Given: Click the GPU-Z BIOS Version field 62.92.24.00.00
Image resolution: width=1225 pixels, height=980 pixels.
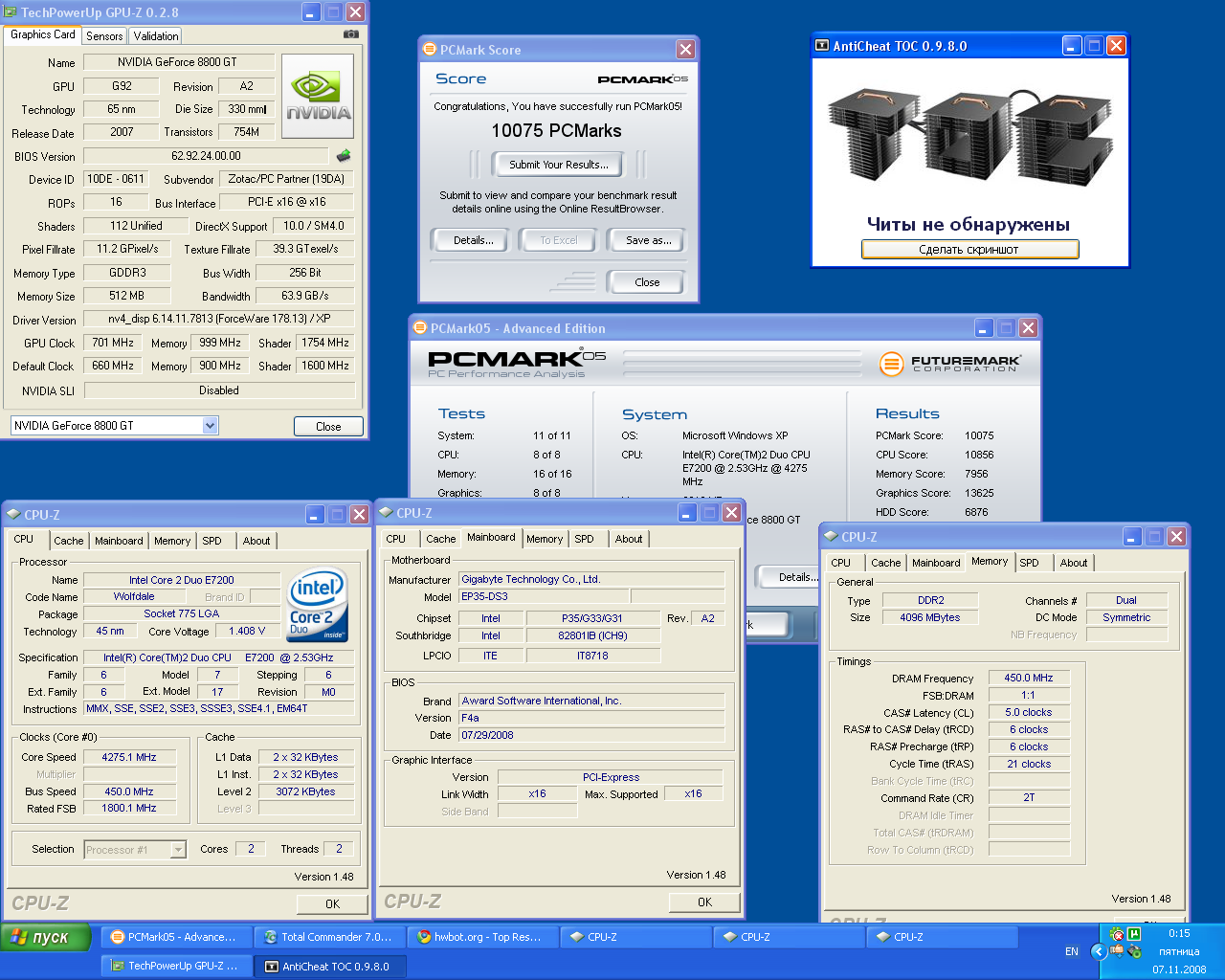Looking at the screenshot, I should [x=207, y=156].
